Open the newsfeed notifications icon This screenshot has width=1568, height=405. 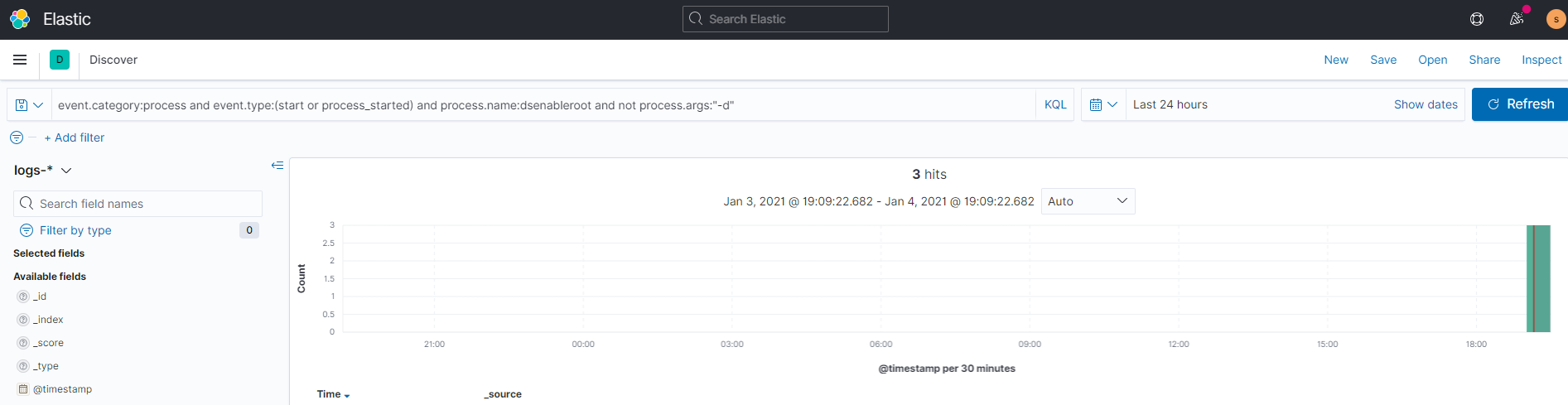coord(1517,19)
